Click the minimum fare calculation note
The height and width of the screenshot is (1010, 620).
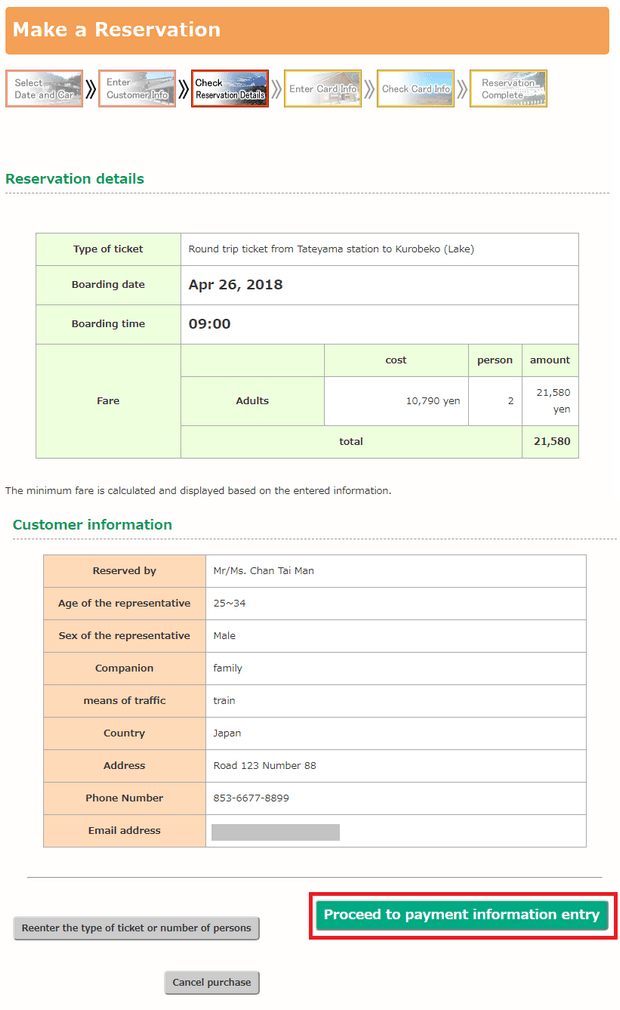pyautogui.click(x=198, y=491)
